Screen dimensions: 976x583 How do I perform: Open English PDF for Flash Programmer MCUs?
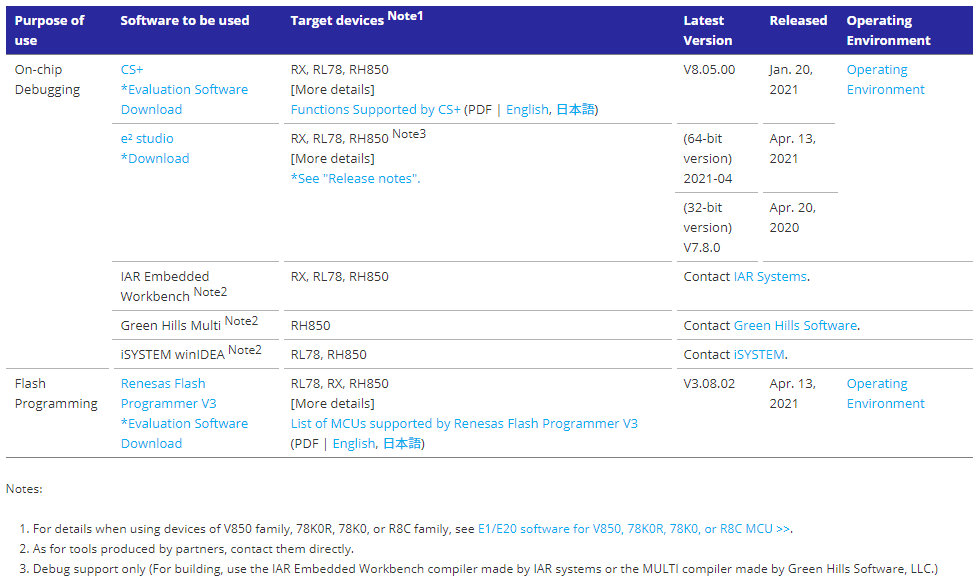point(354,444)
